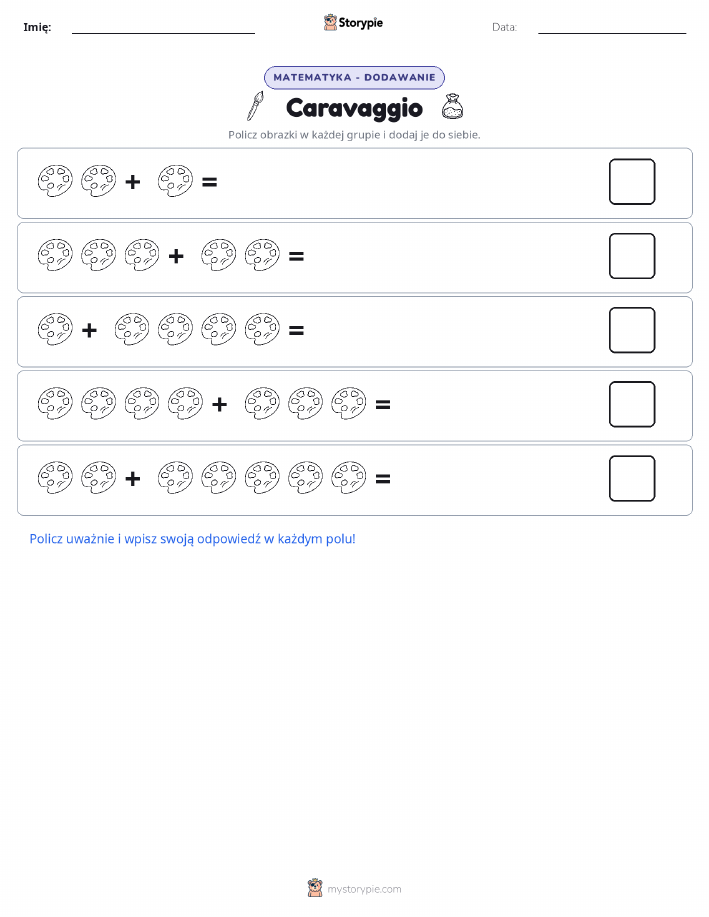
Task: Select the answer box of the second row
Action: click(632, 256)
